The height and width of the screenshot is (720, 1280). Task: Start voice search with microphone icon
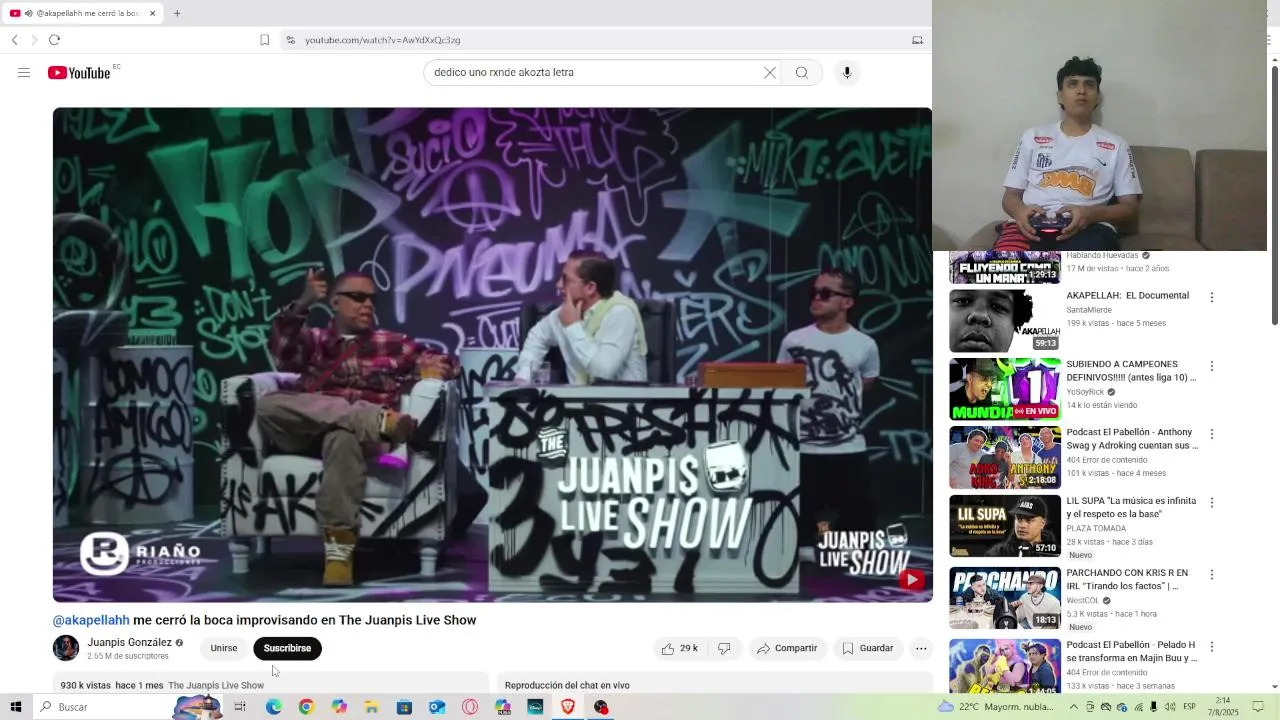[x=847, y=72]
